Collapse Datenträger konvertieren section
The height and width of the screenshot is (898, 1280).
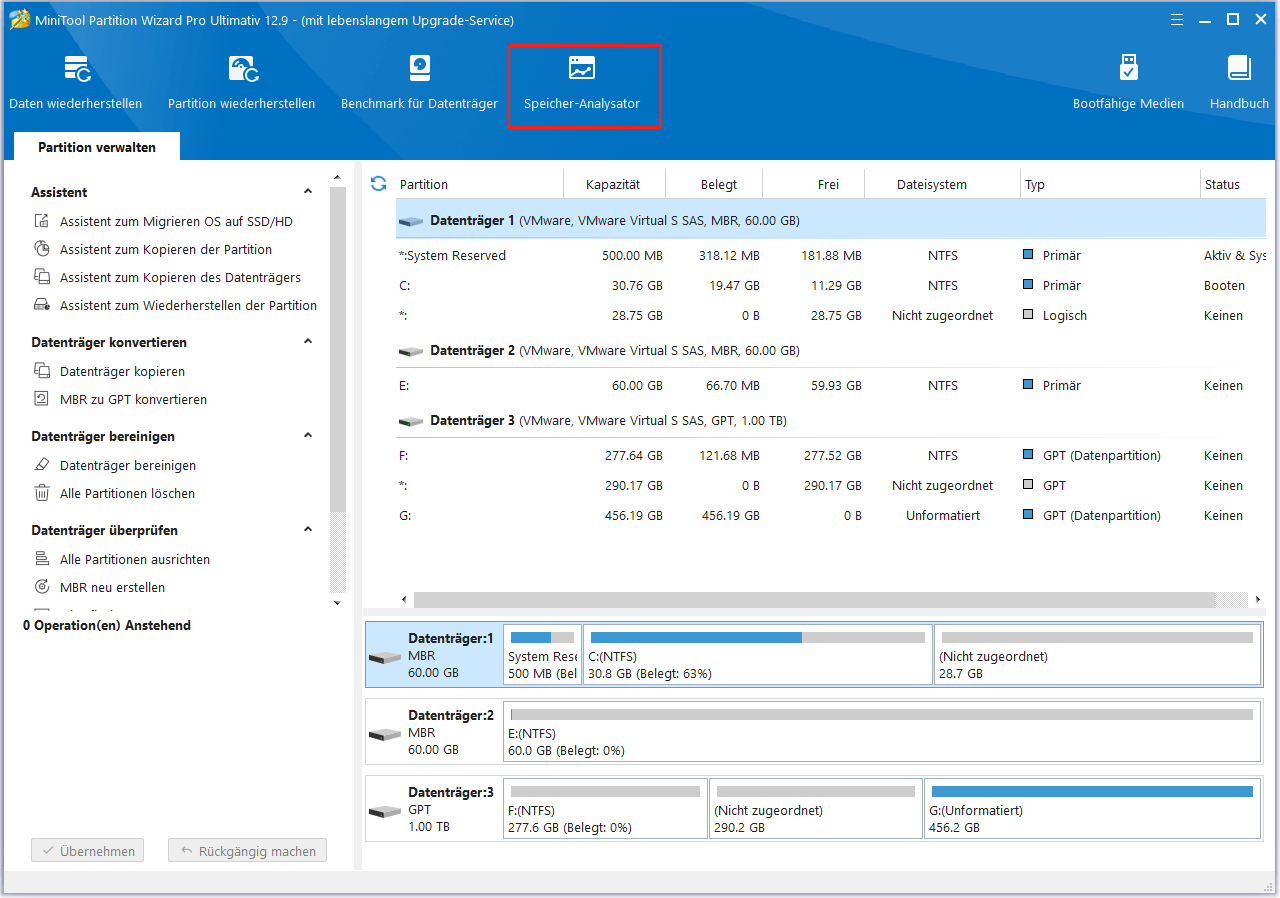pos(308,342)
